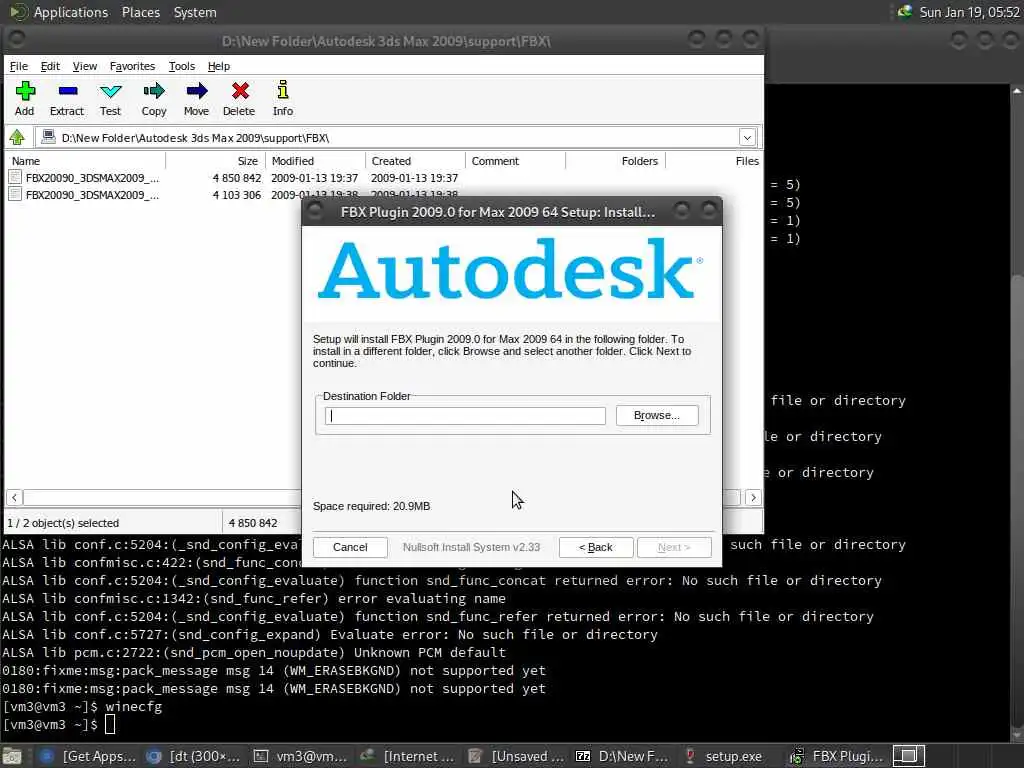
Task: Click terminal scrollbar up arrow
Action: (x=1017, y=91)
